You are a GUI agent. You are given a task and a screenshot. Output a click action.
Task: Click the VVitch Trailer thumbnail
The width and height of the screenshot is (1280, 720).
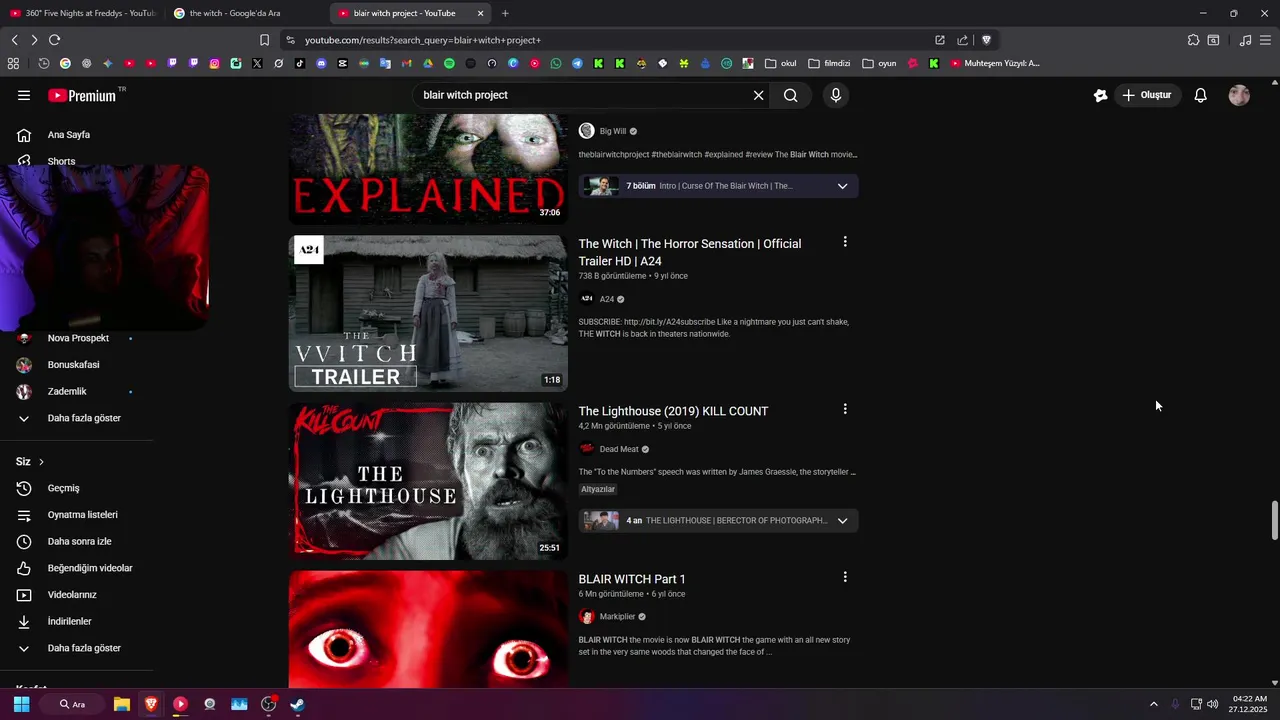428,313
